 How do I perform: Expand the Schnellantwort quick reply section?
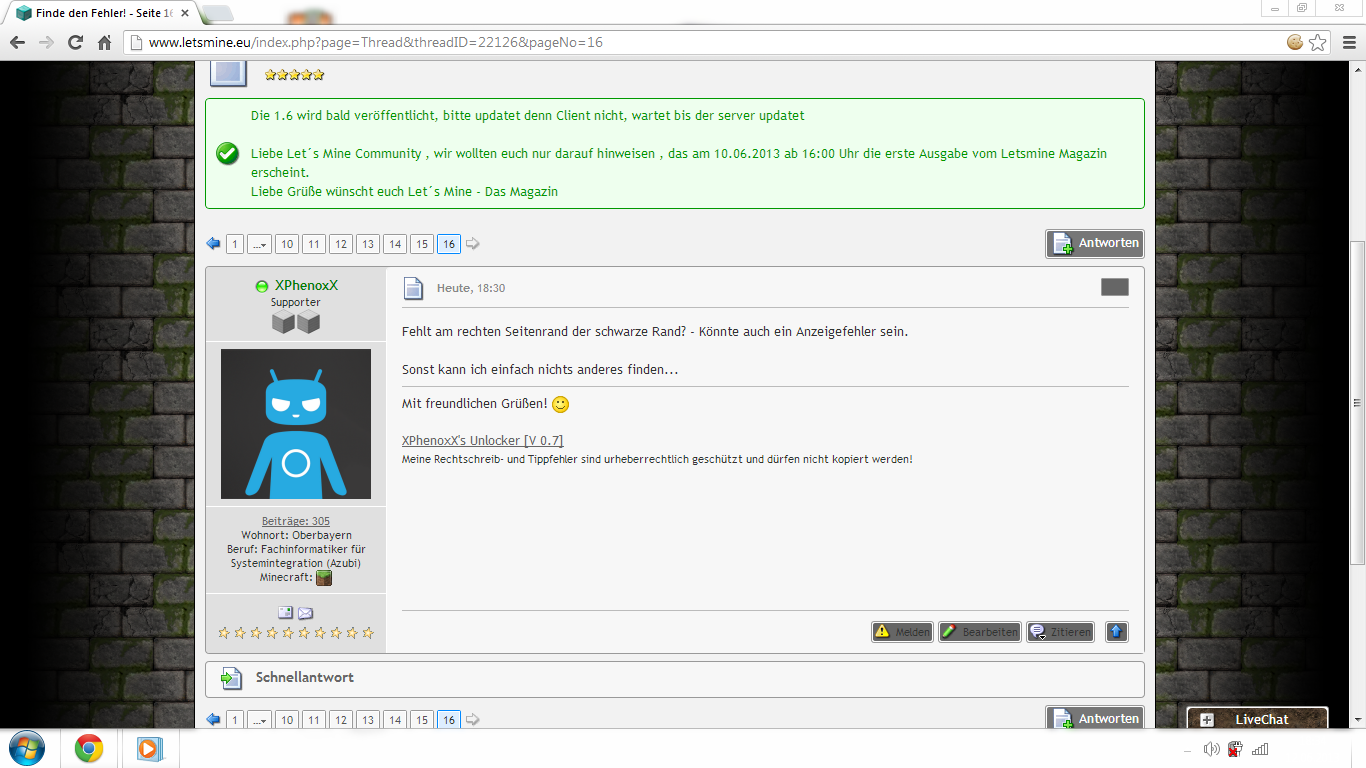pos(304,678)
